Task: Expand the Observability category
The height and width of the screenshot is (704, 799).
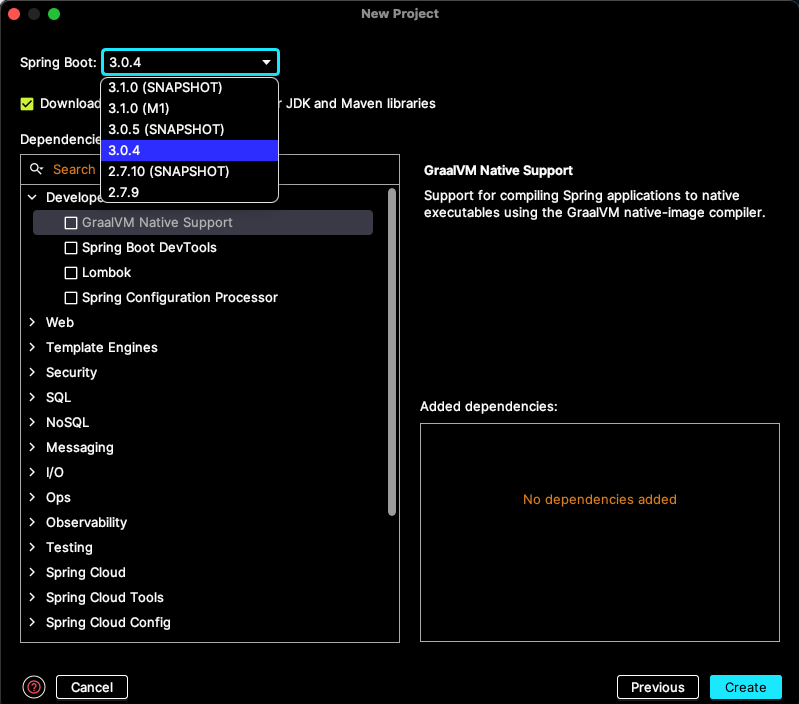Action: [x=32, y=522]
